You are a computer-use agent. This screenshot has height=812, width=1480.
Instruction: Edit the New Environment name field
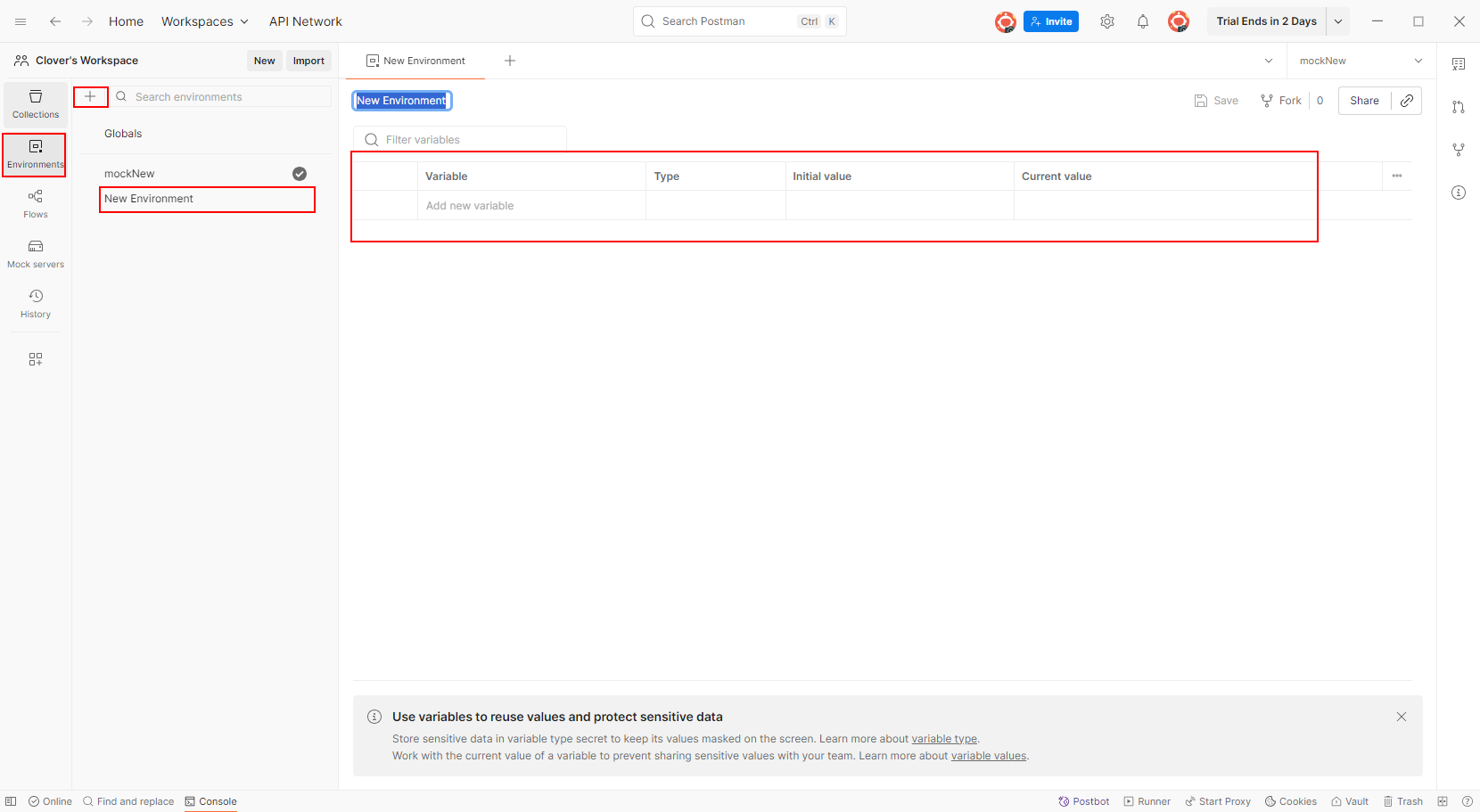click(x=402, y=101)
